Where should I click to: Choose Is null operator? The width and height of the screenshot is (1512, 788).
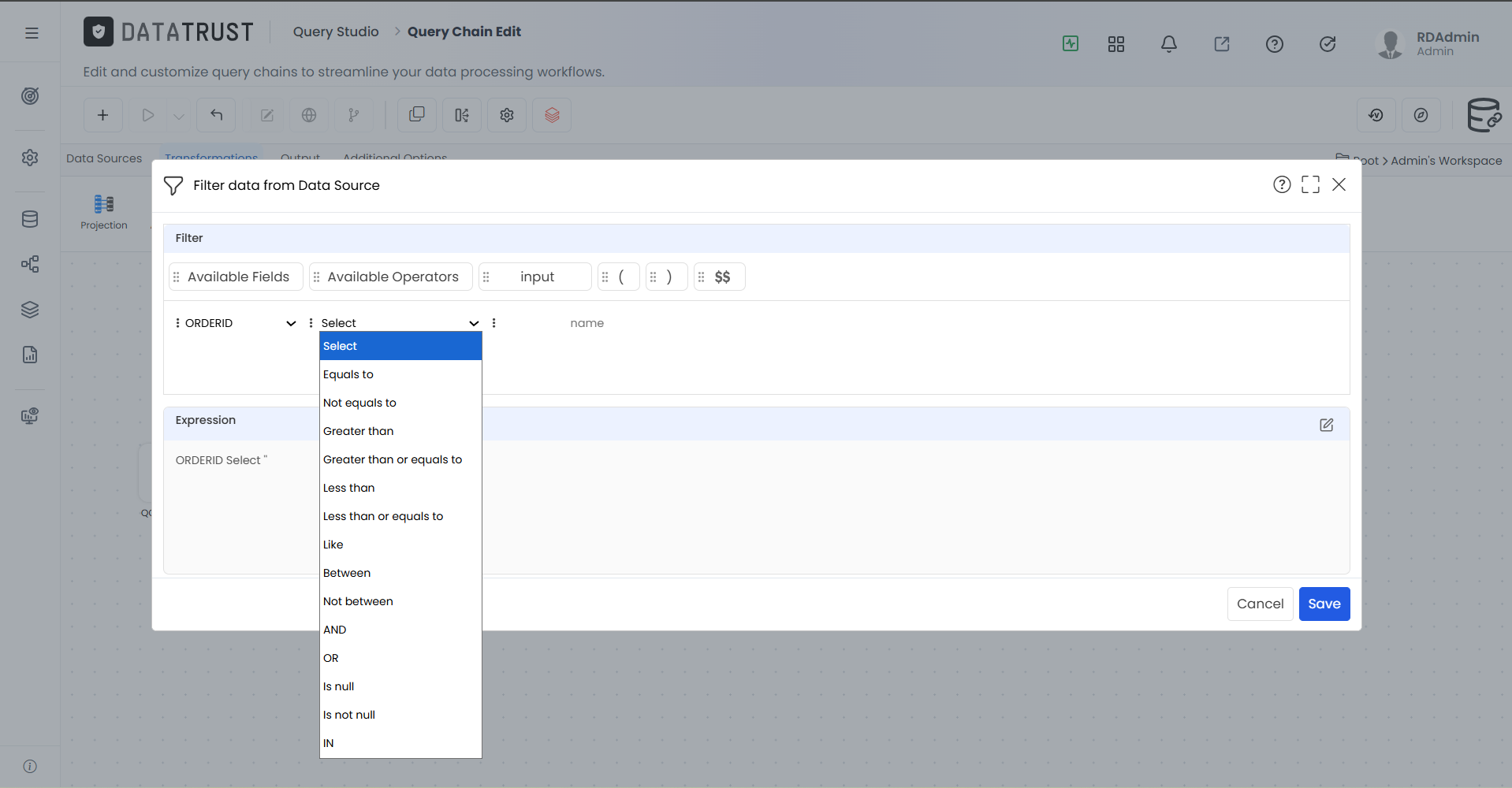(x=400, y=686)
